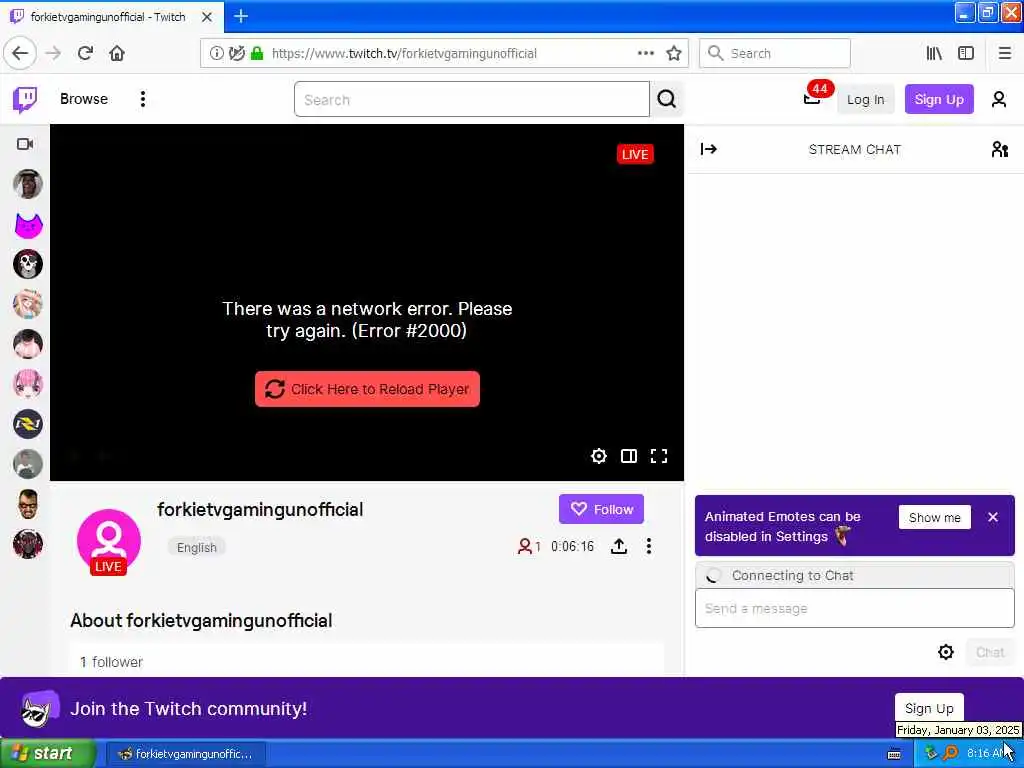Toggle the browser sidebar icon

coord(966,54)
